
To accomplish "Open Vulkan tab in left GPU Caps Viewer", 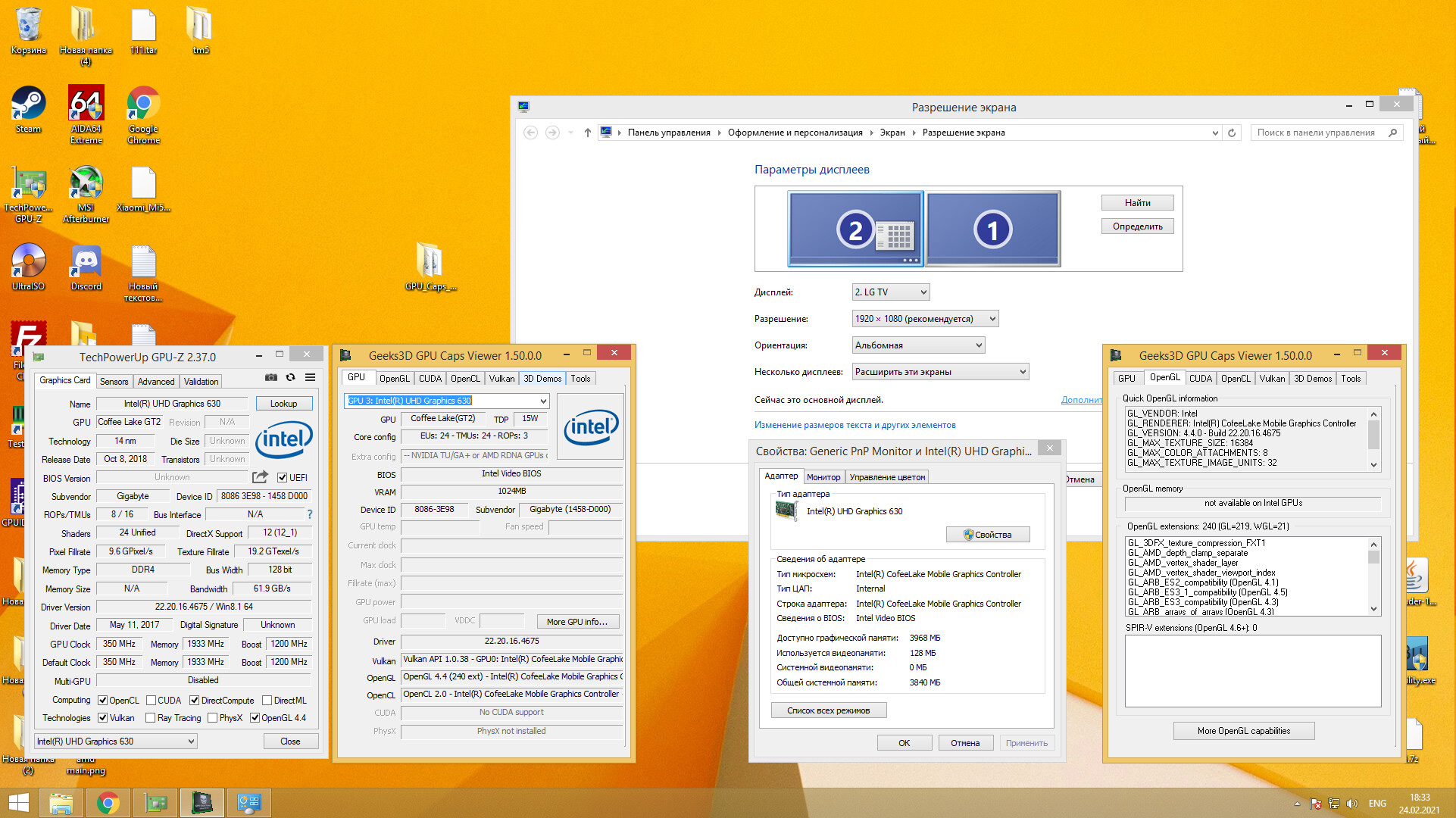I will 501,379.
